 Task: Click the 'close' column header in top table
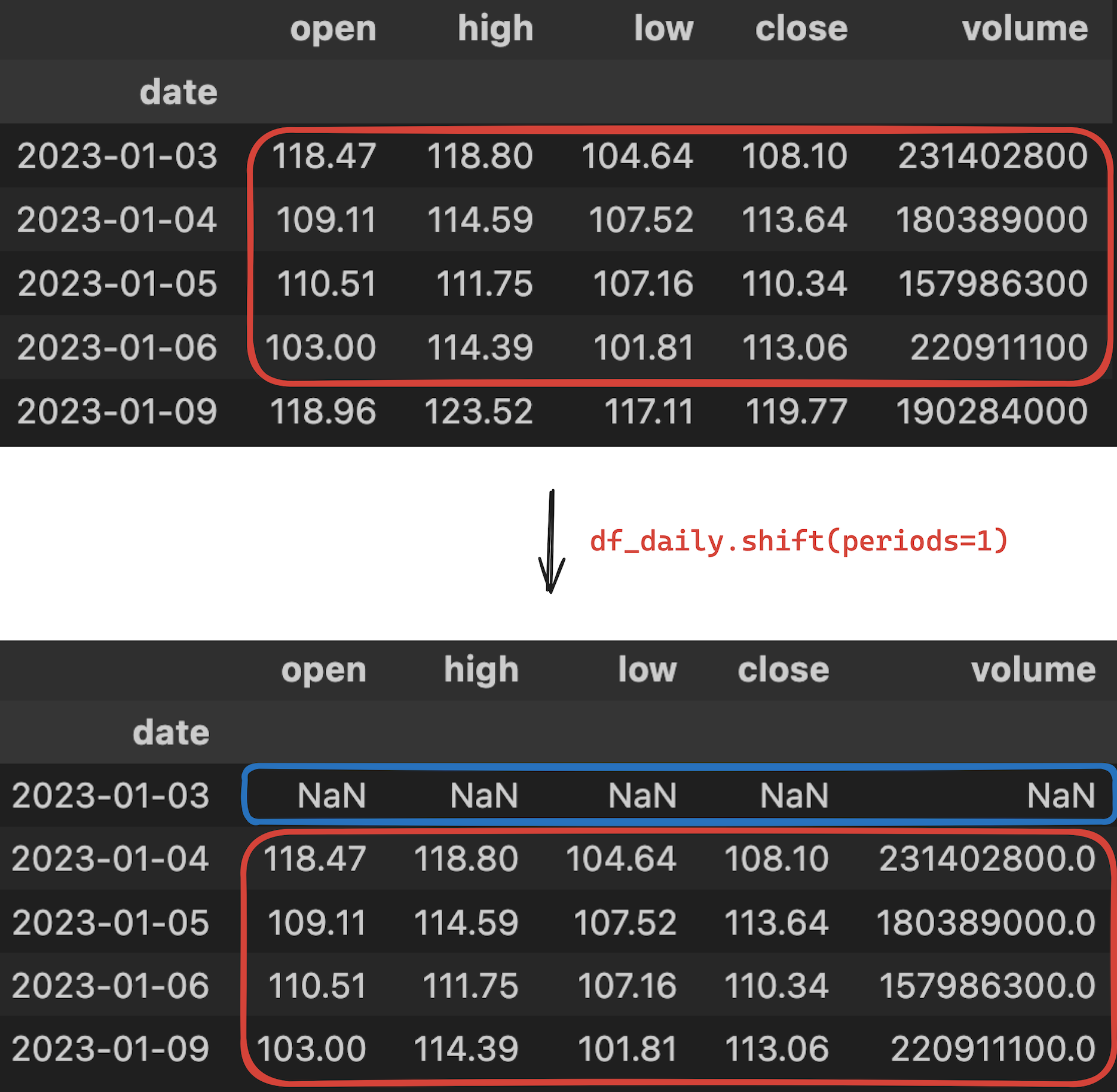pos(801,28)
